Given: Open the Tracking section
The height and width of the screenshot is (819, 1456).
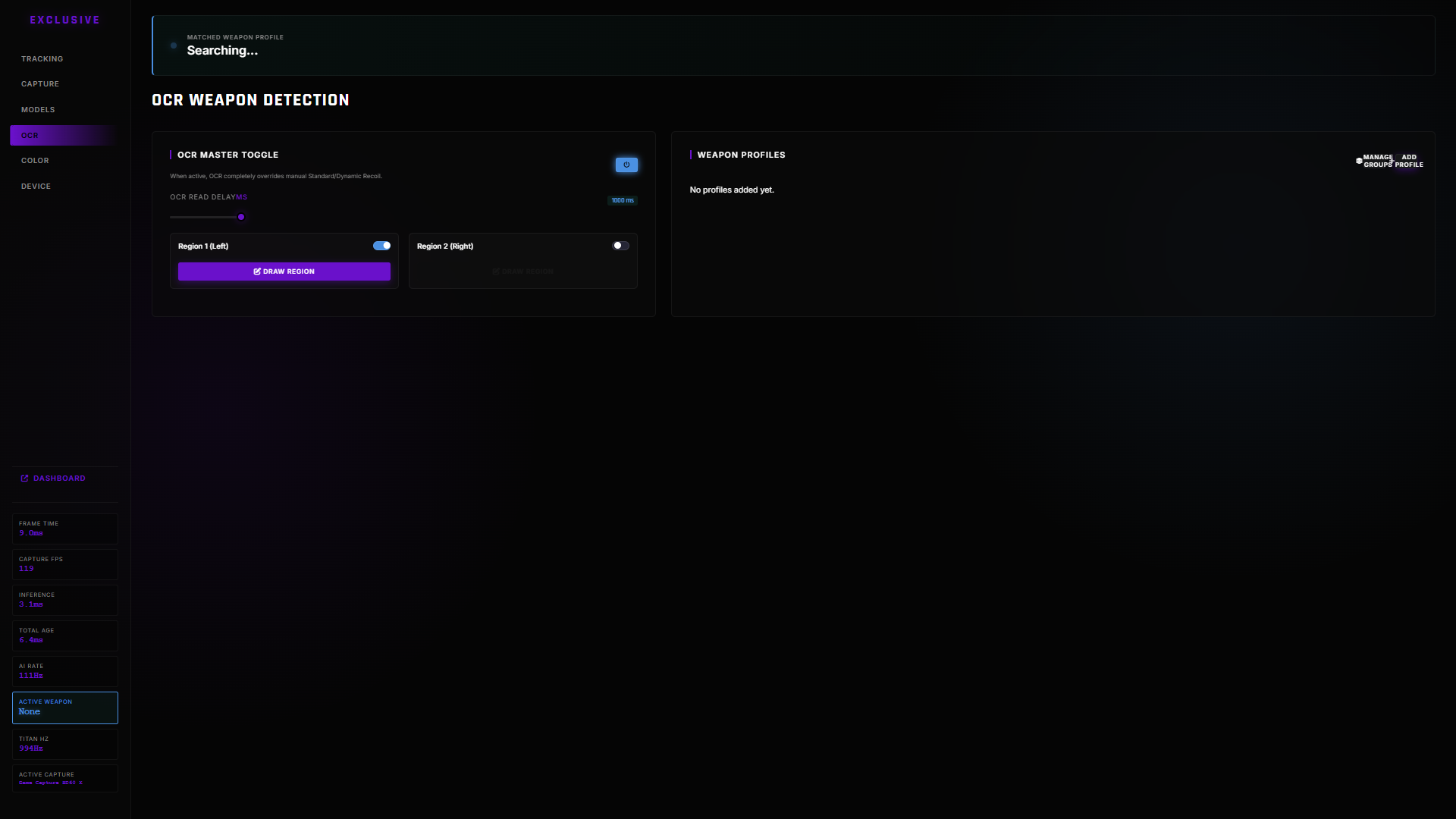Looking at the screenshot, I should 42,59.
